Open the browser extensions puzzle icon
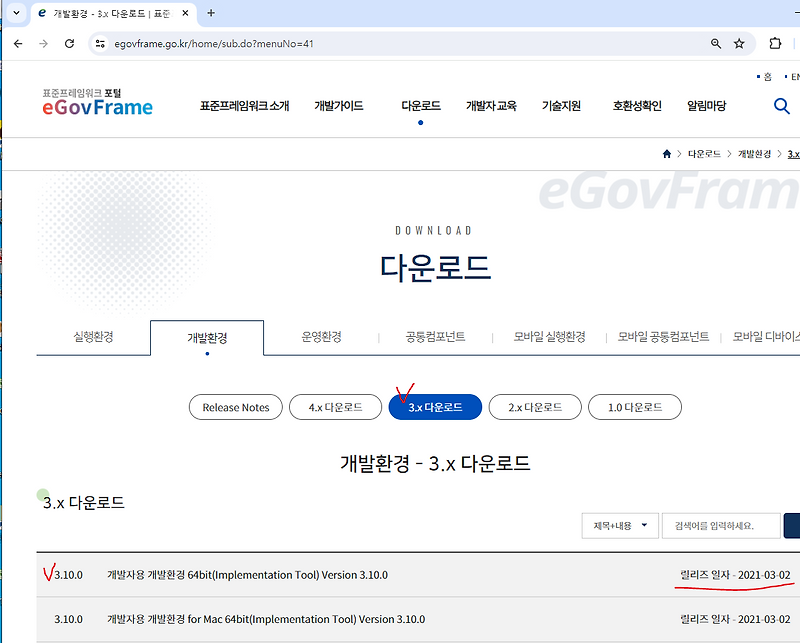The height and width of the screenshot is (643, 800). coord(775,44)
